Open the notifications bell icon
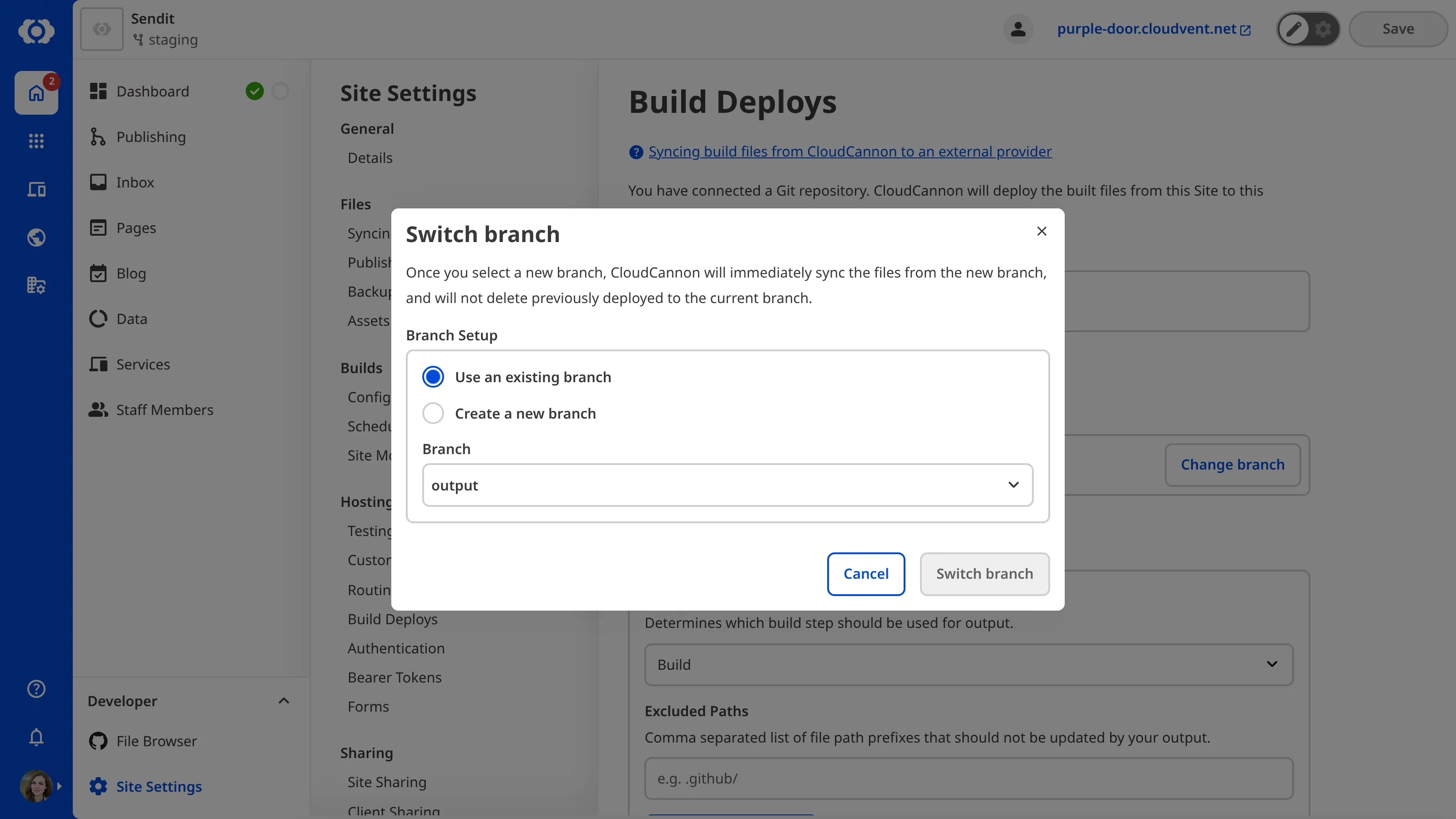 (36, 737)
